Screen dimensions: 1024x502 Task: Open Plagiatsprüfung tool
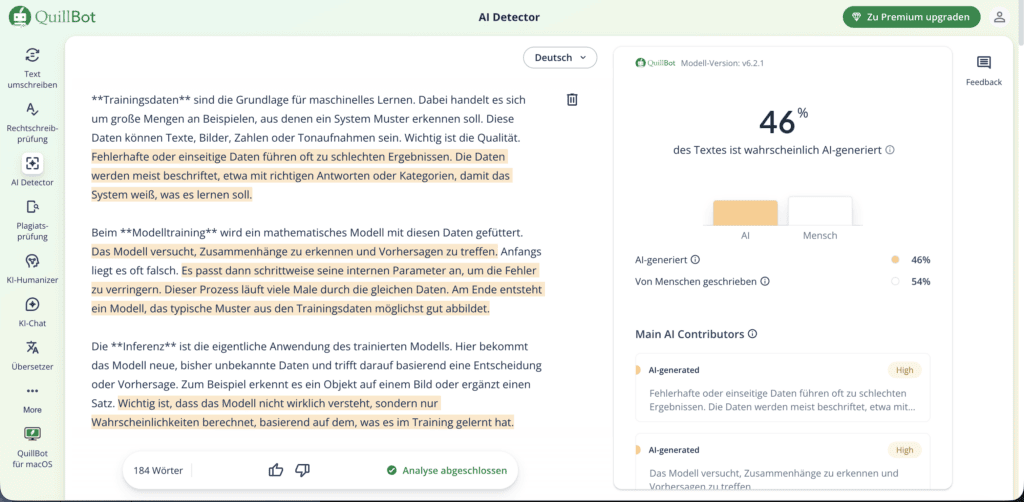coord(32,220)
